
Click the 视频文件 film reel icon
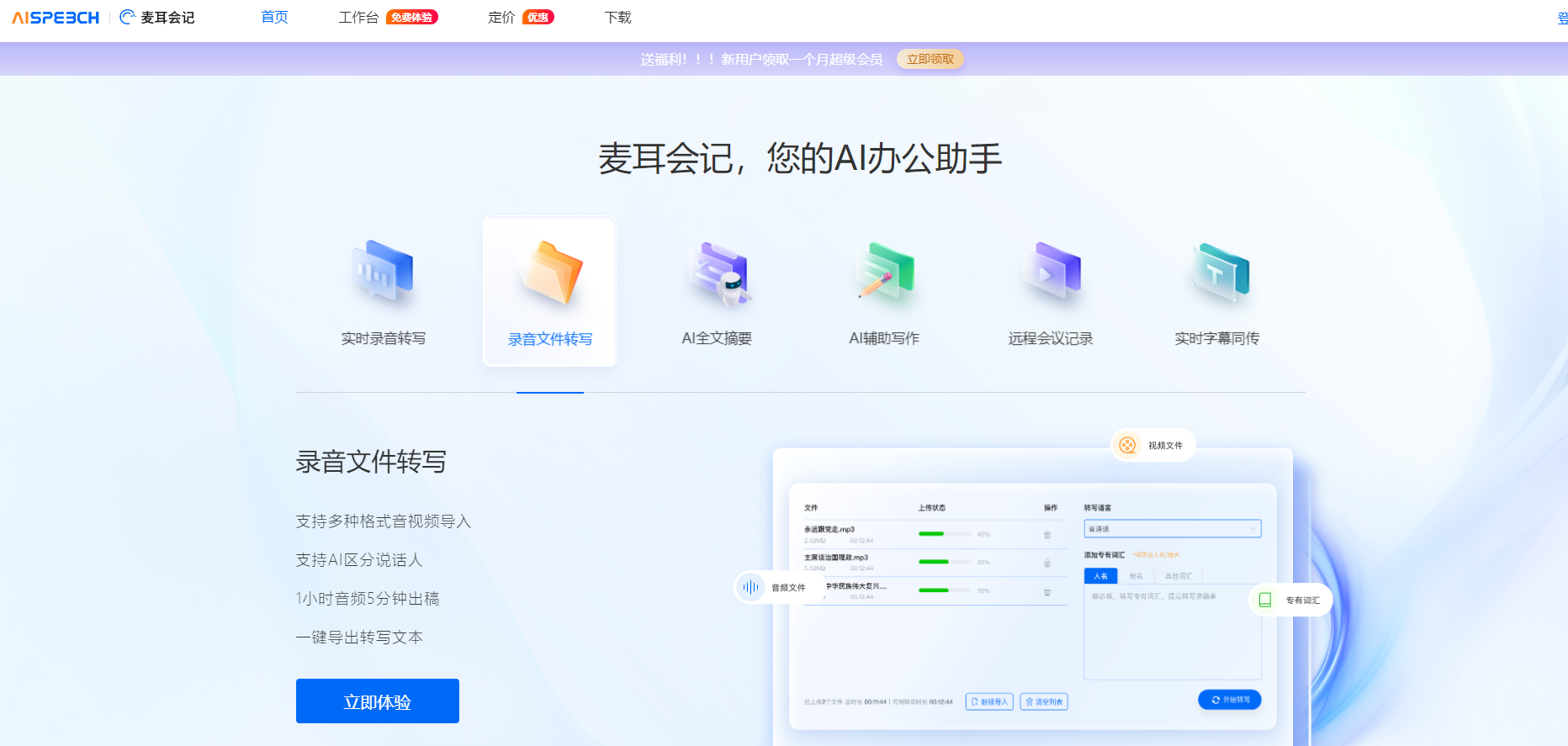1127,445
